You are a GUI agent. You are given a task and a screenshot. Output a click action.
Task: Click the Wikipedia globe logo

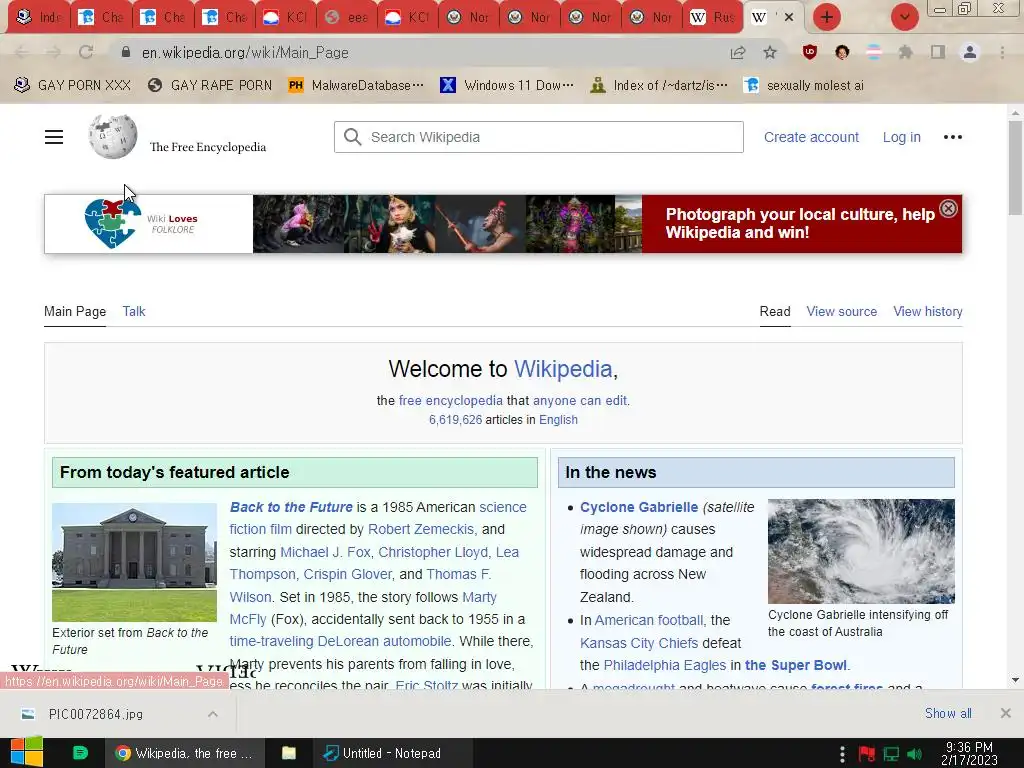[x=113, y=136]
